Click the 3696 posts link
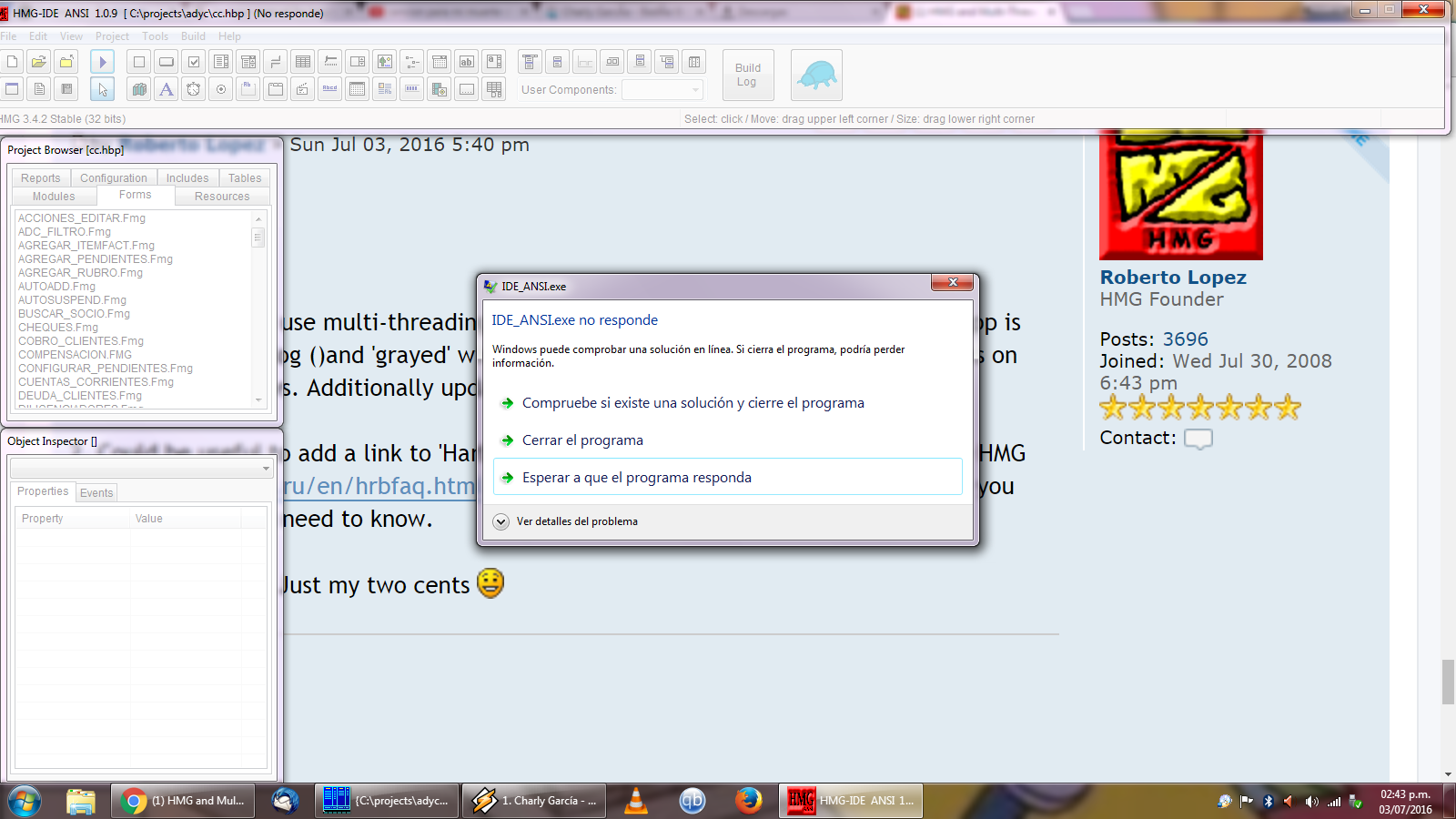1456x819 pixels. pyautogui.click(x=1186, y=339)
